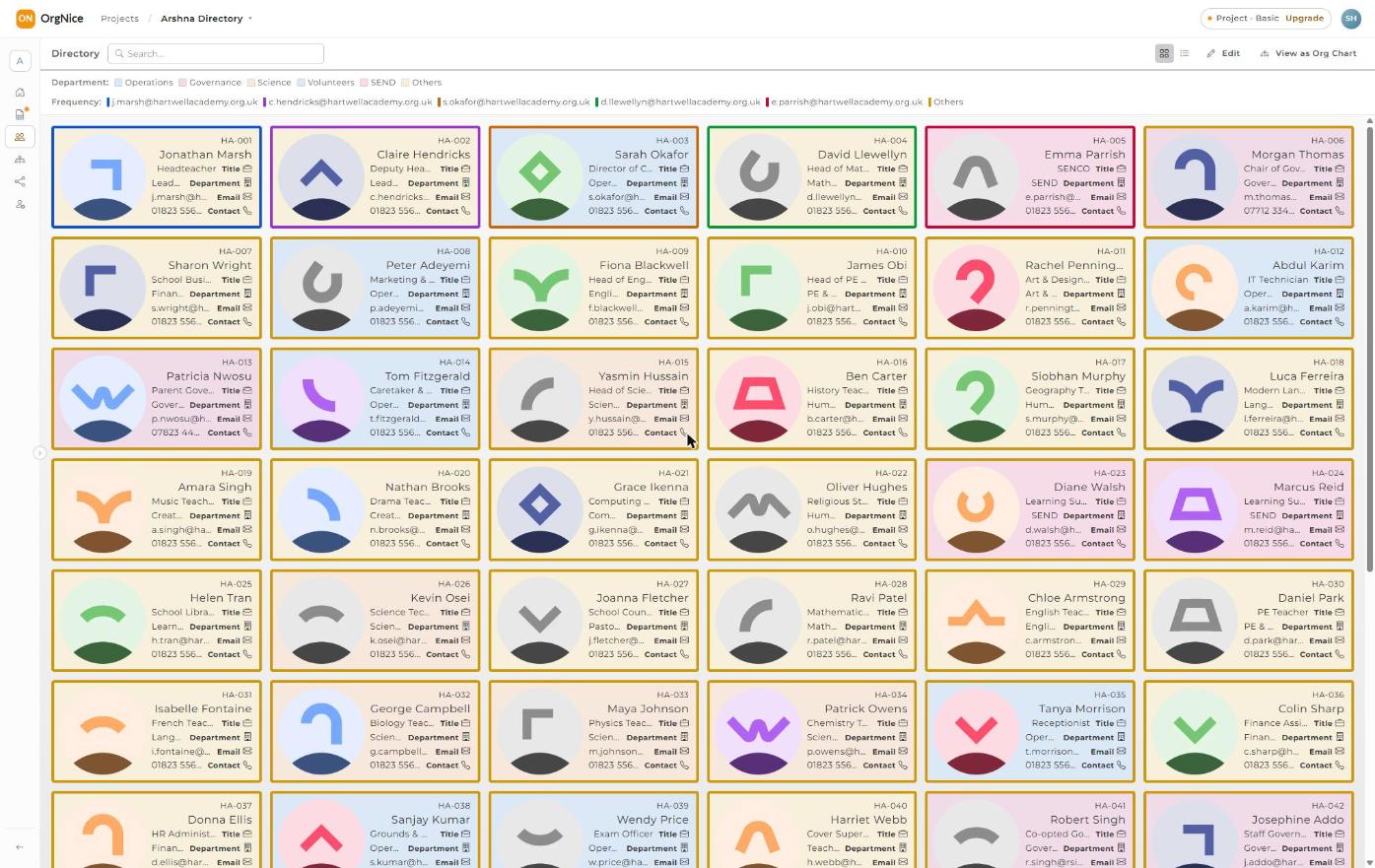The width and height of the screenshot is (1375, 868).
Task: Open Rachel Penning's avatar thumbnail
Action: [976, 288]
